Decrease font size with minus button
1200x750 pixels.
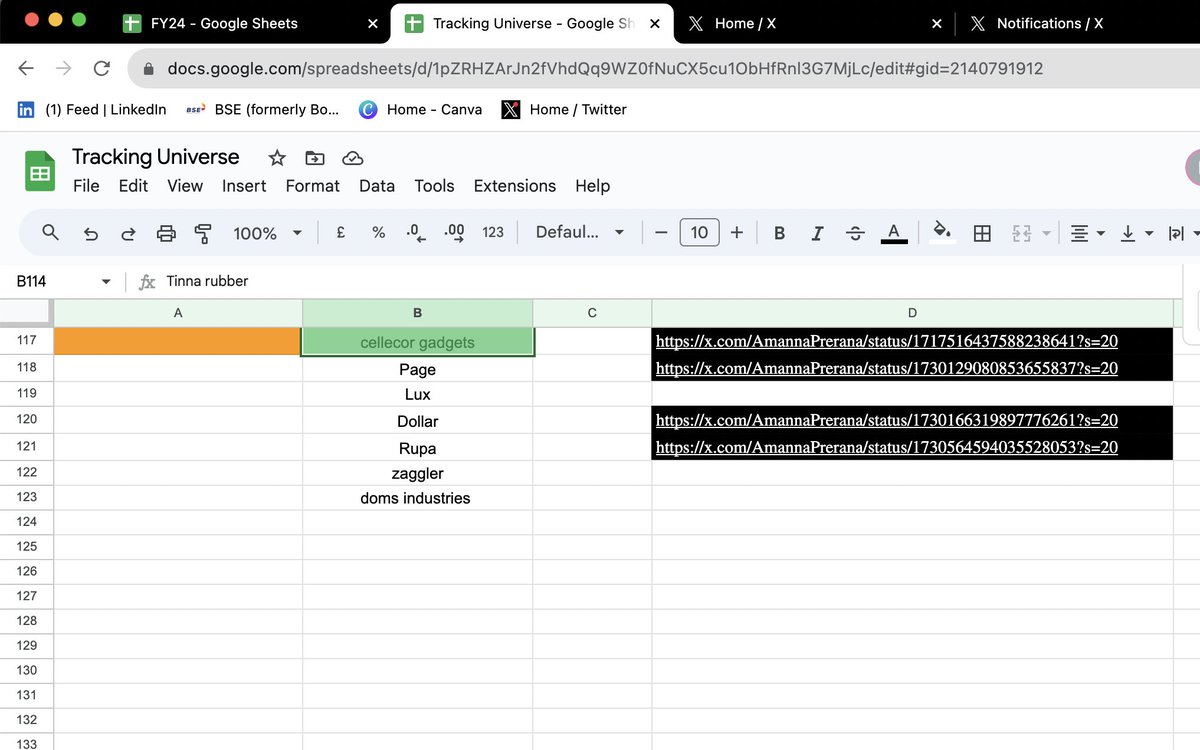(661, 233)
